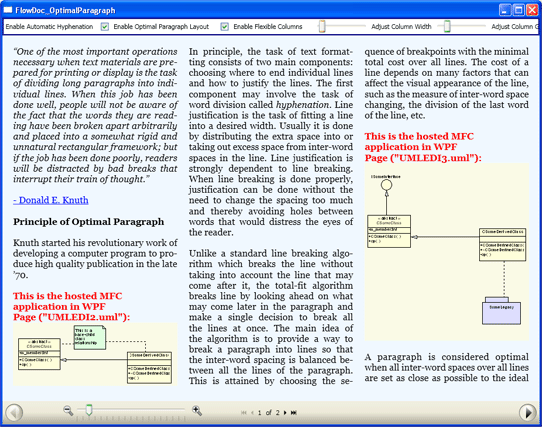The image size is (542, 427).
Task: Open the Donald E. Knuth link
Action: pos(51,200)
